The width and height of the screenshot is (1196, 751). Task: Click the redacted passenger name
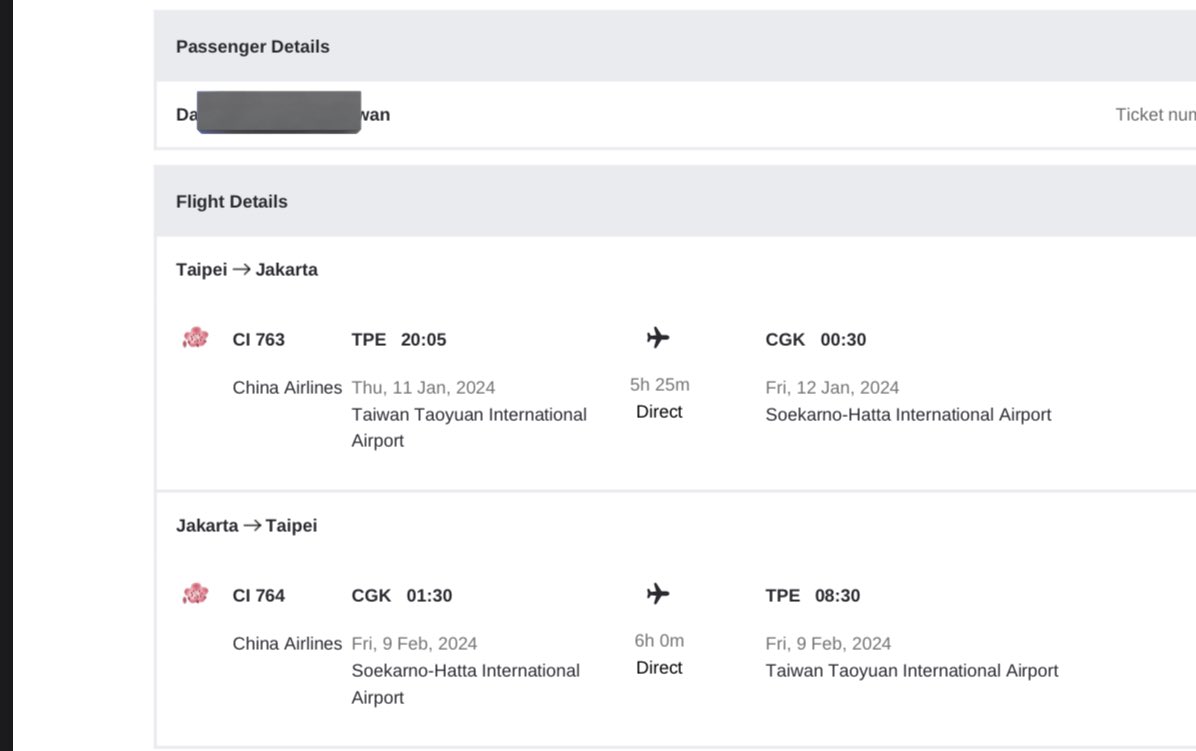click(x=279, y=112)
